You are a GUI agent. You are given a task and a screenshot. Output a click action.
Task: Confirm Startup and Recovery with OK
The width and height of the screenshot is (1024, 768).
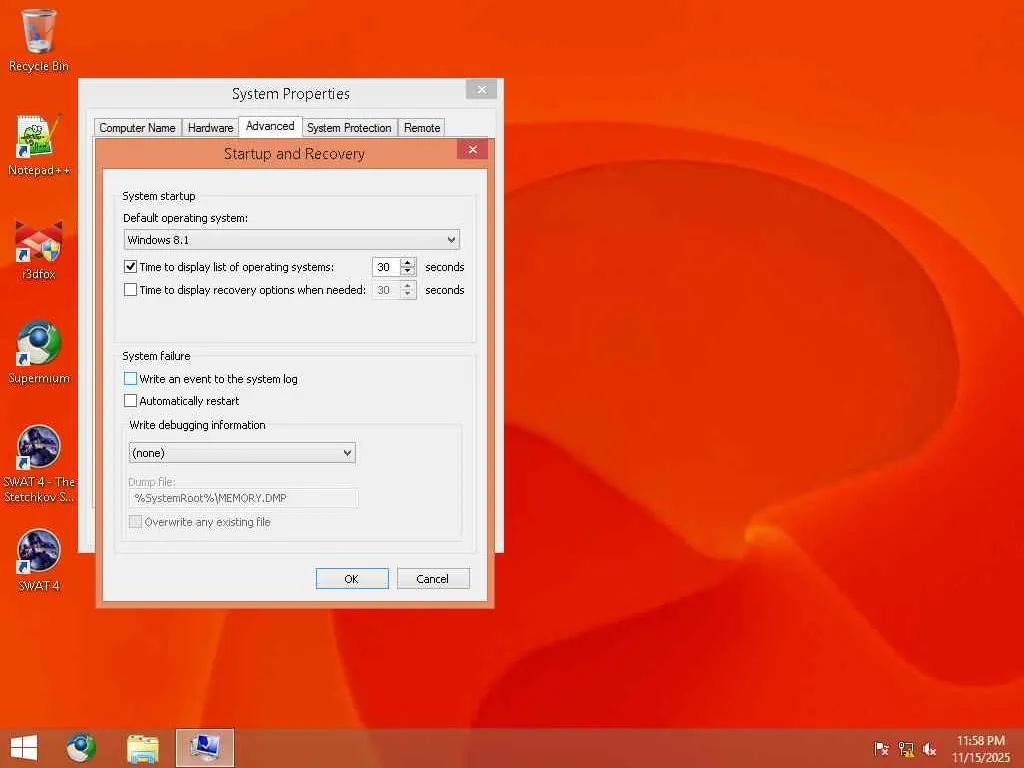point(352,579)
